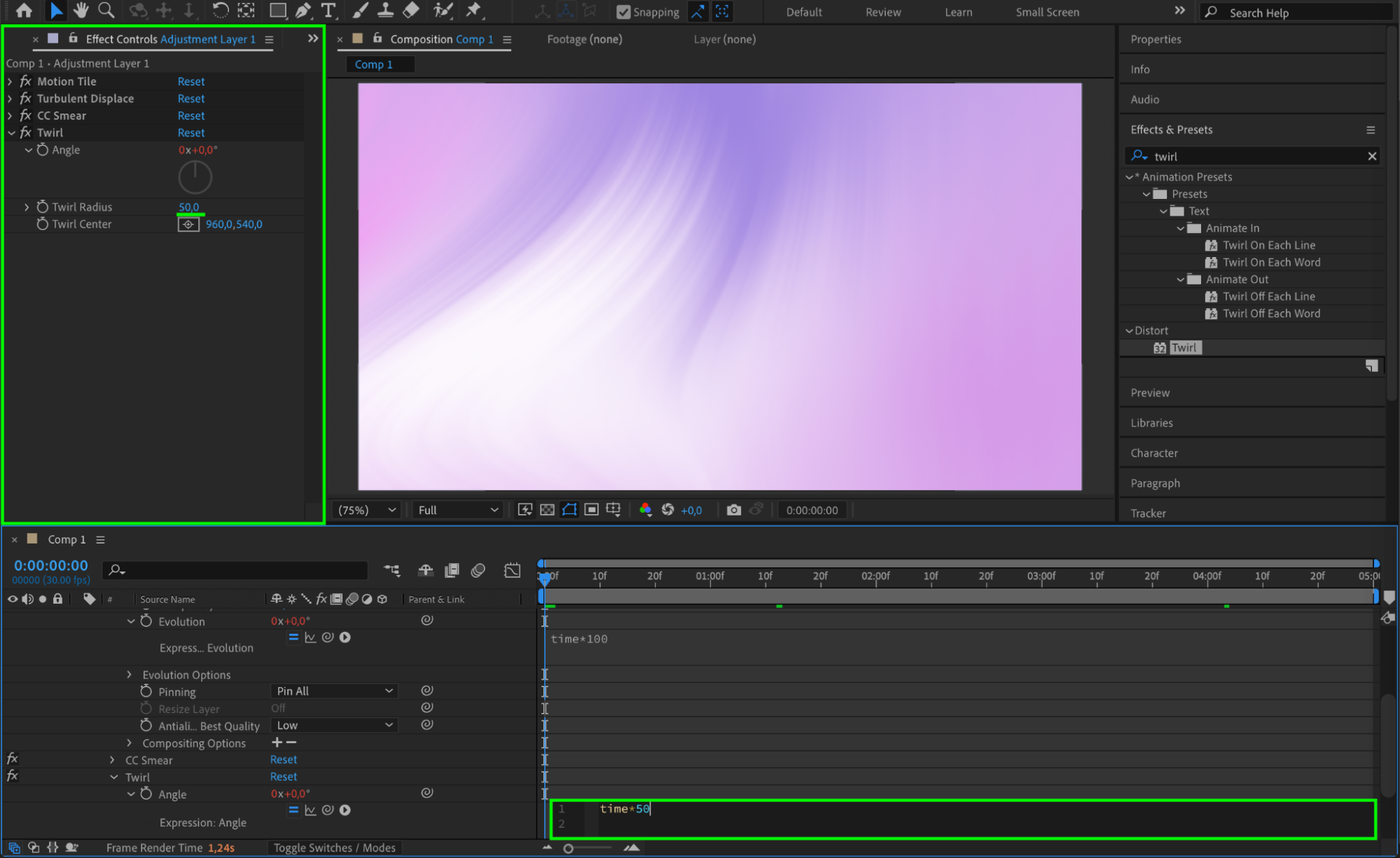
Task: Open the Full resolution dropdown
Action: click(x=457, y=510)
